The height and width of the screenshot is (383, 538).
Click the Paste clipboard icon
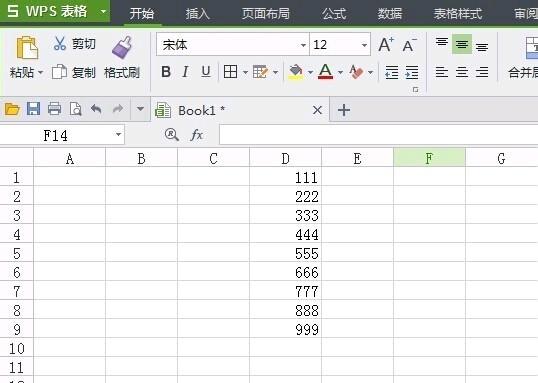(27, 47)
